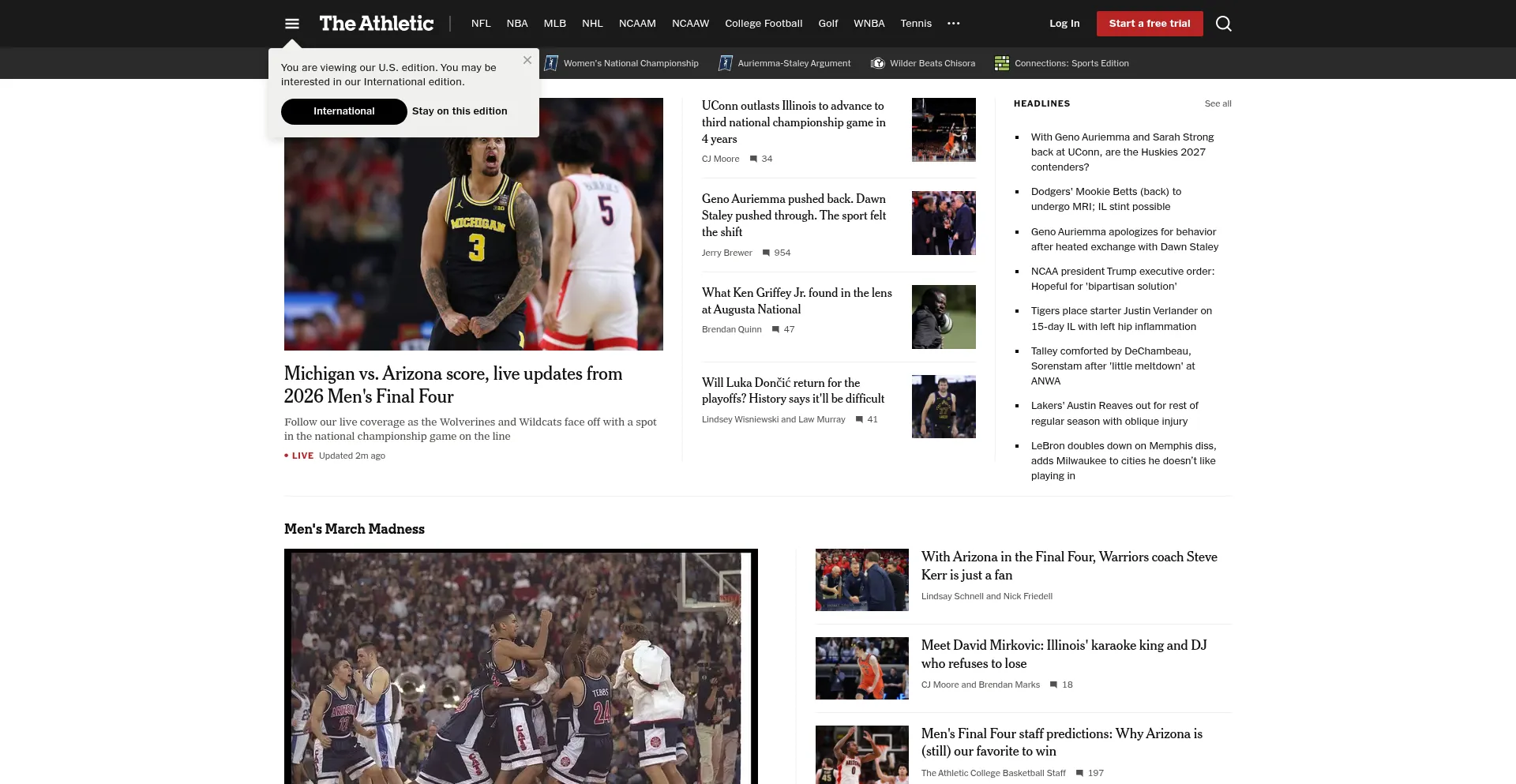Image resolution: width=1516 pixels, height=784 pixels.
Task: Open Steve Kerr is just a fan article
Action: pos(1069,566)
